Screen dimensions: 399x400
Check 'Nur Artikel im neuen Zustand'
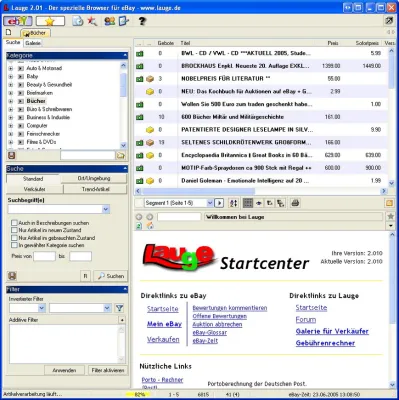tap(14, 230)
